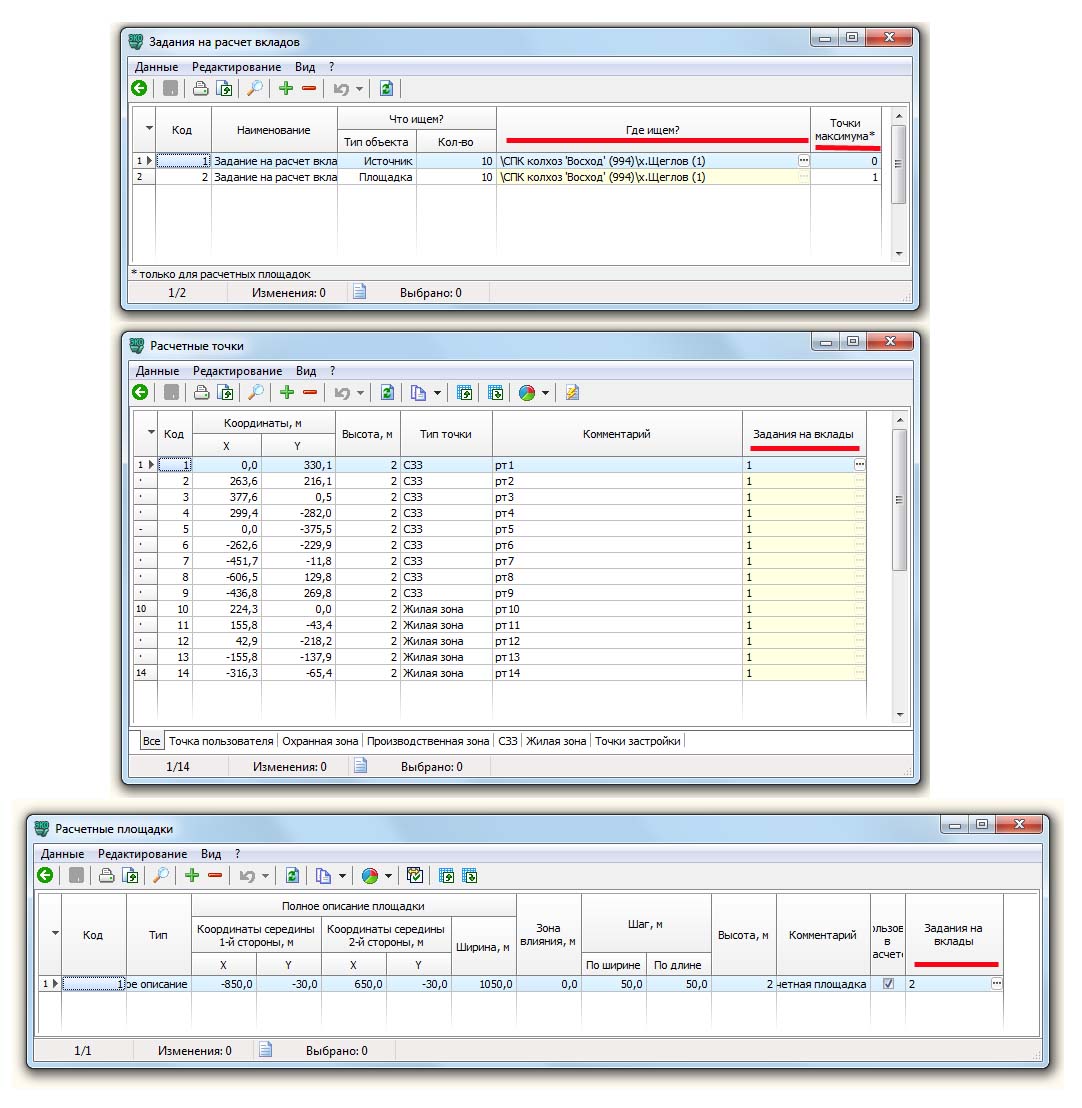Click document icon in Расчетные точки status bar
The image size is (1082, 1108).
[x=360, y=767]
